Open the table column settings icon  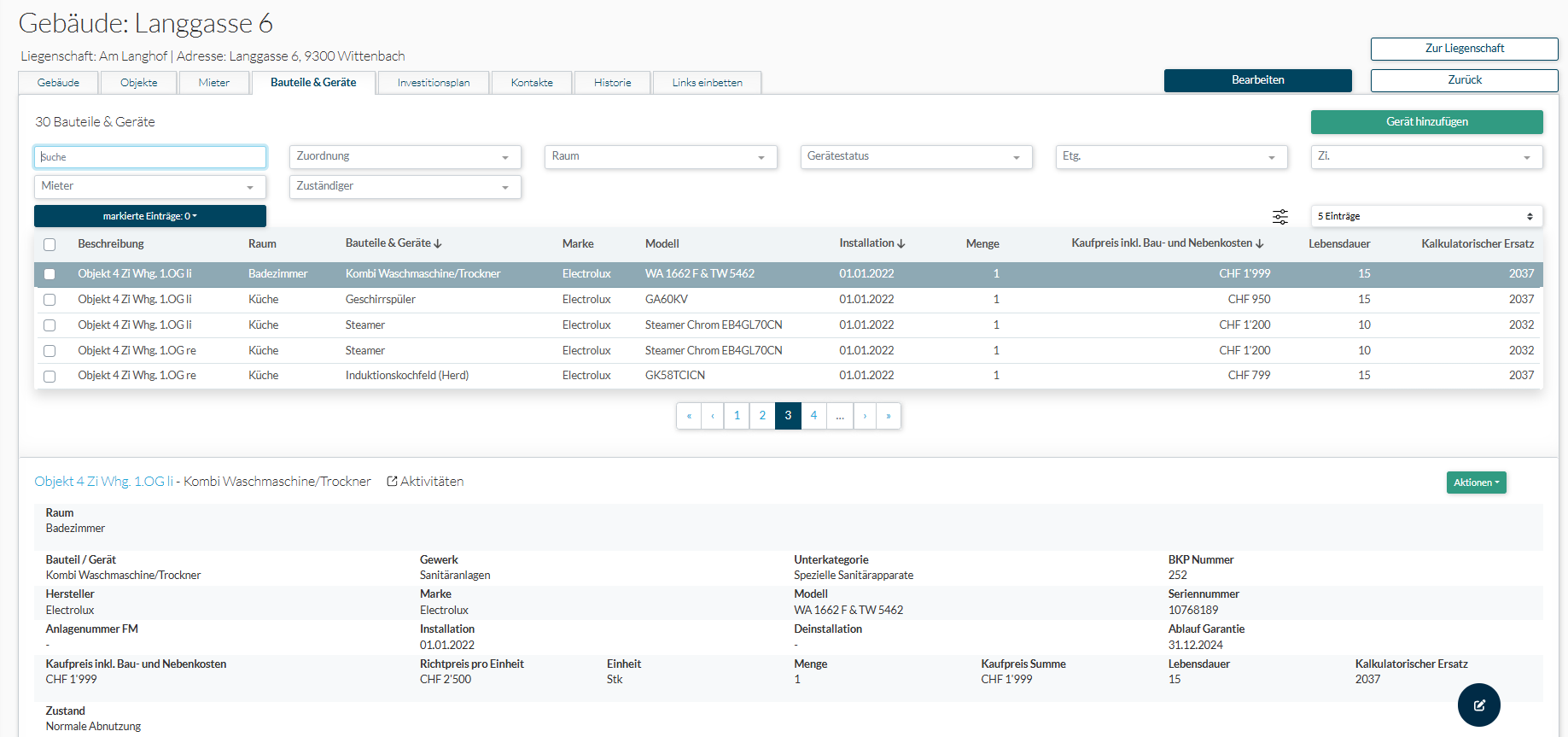click(x=1279, y=217)
